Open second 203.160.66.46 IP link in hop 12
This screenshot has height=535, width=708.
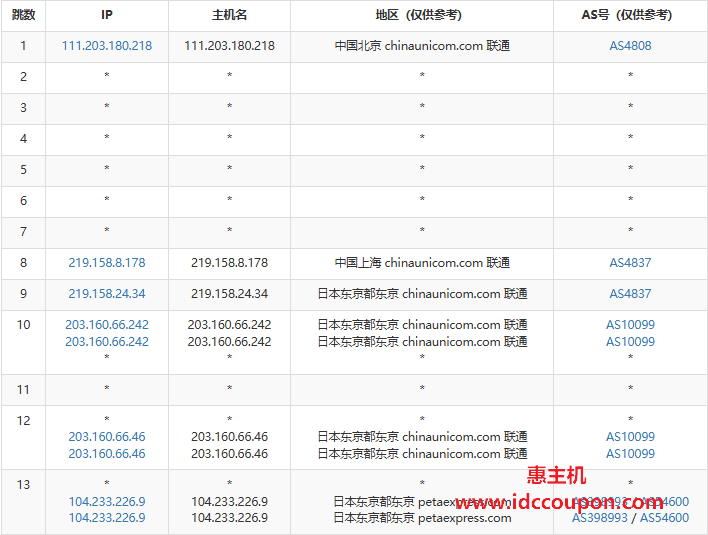click(107, 454)
